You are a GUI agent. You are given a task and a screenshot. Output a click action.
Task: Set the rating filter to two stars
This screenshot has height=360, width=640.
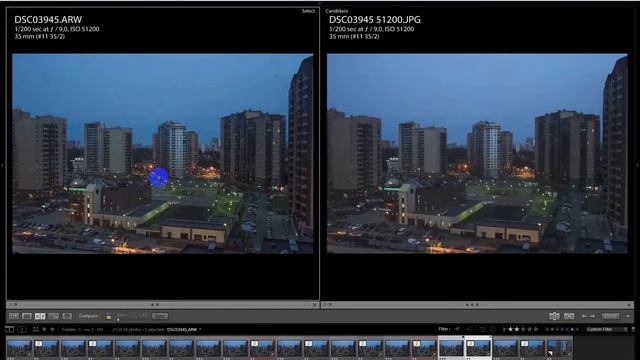[517, 329]
